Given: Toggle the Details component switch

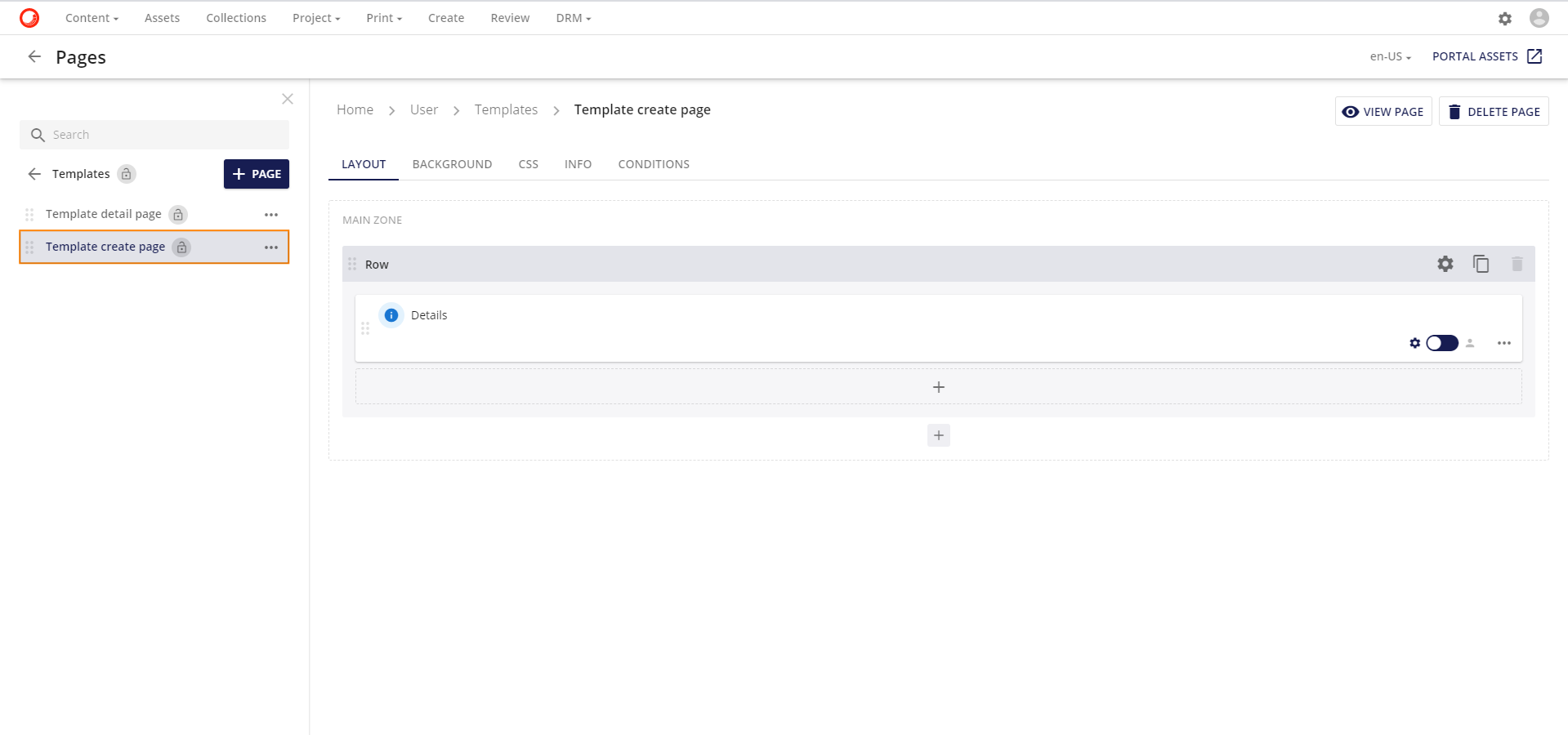Looking at the screenshot, I should tap(1442, 343).
